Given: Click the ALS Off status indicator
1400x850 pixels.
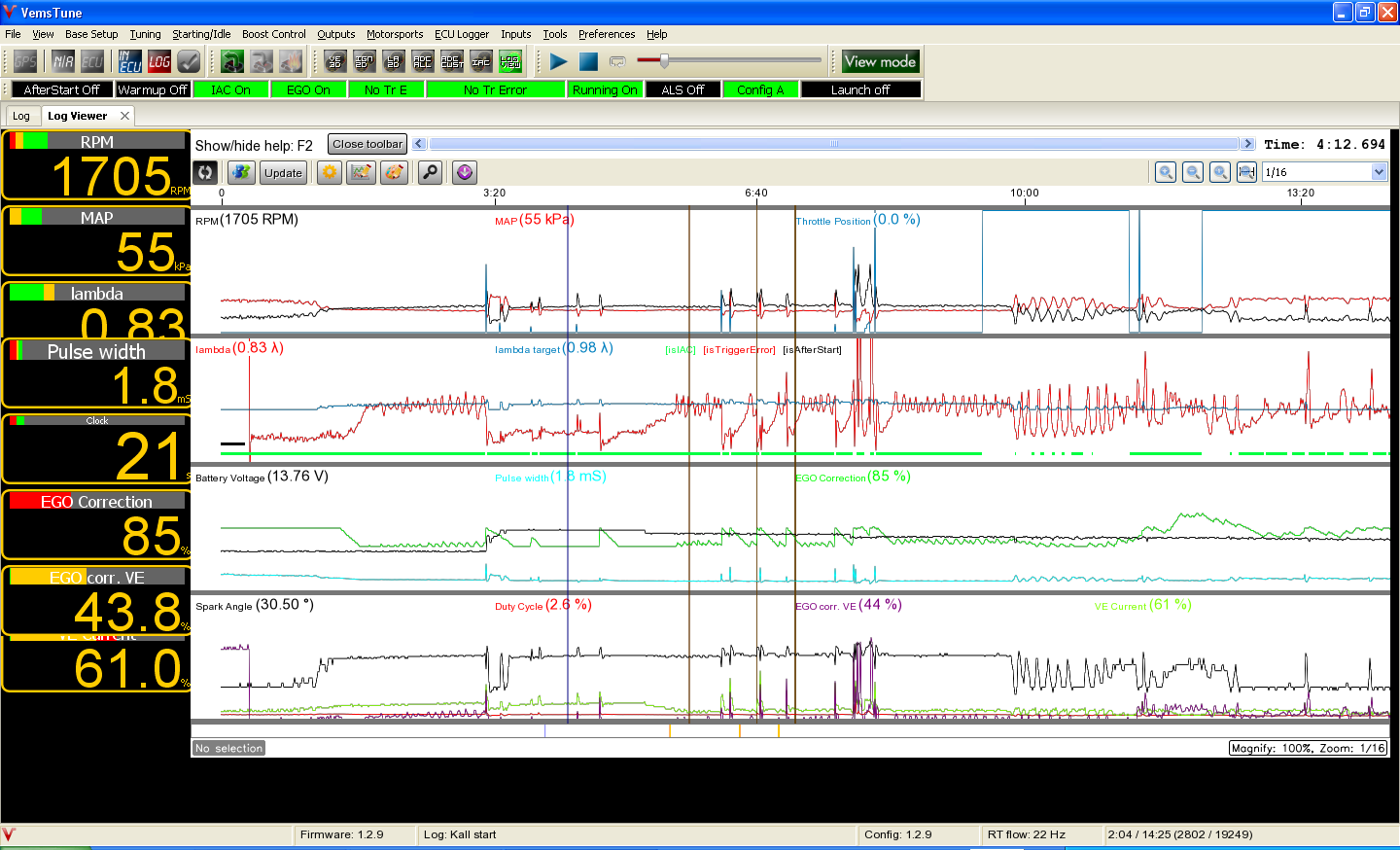Looking at the screenshot, I should (682, 89).
